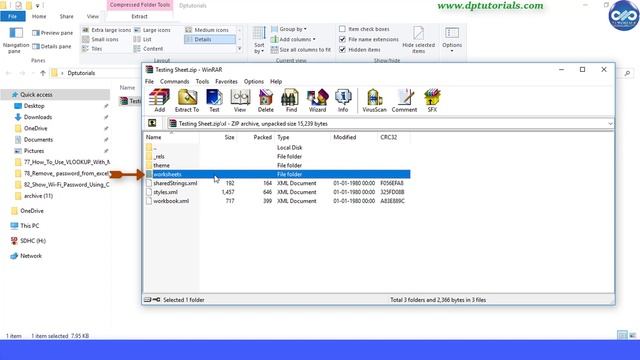The height and width of the screenshot is (360, 640).
Task: Run VirusScan from WinRAR toolbar
Action: [374, 100]
